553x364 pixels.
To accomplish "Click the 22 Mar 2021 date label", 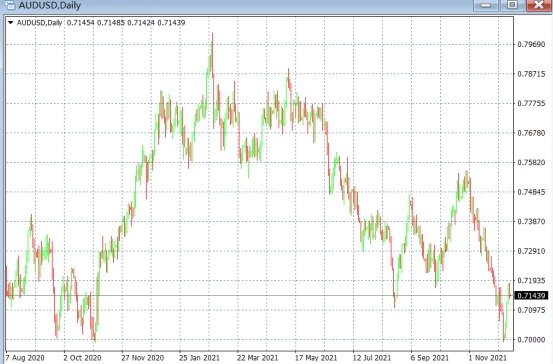I will coord(257,358).
